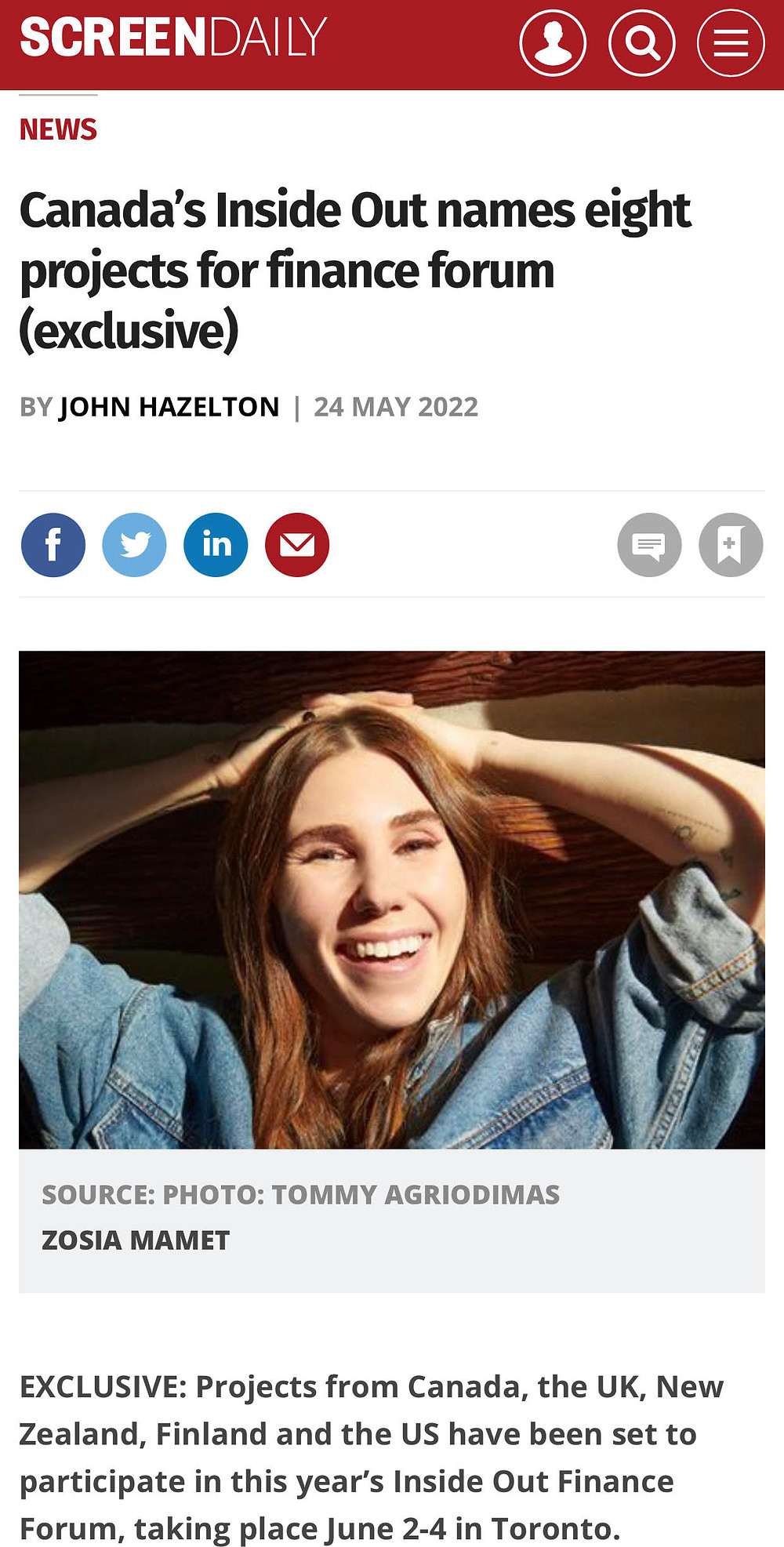Click the exclusive intro paragraph

click(x=372, y=1458)
